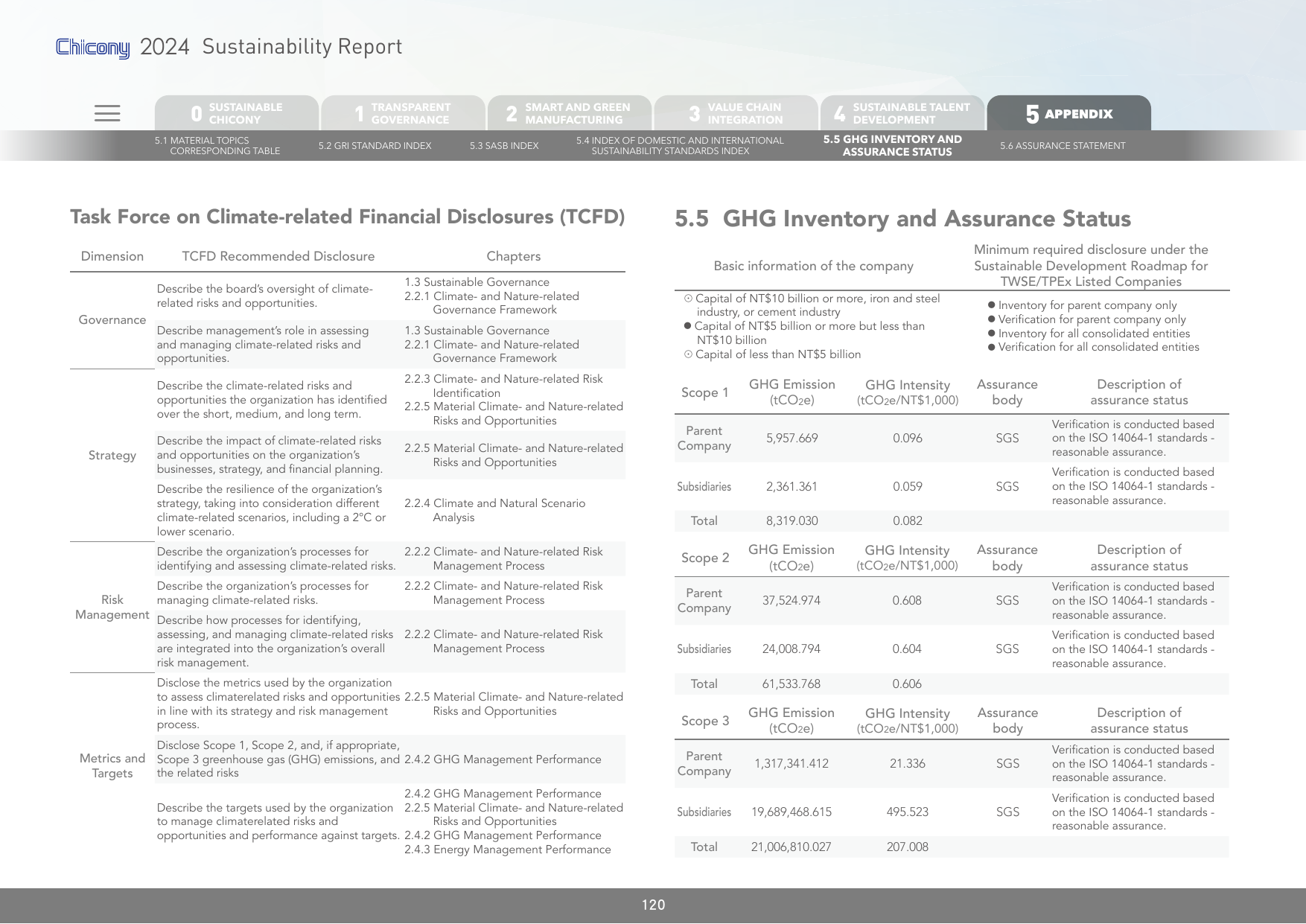Open the hamburger menu icon
Screen dimensions: 1306x924
click(107, 113)
